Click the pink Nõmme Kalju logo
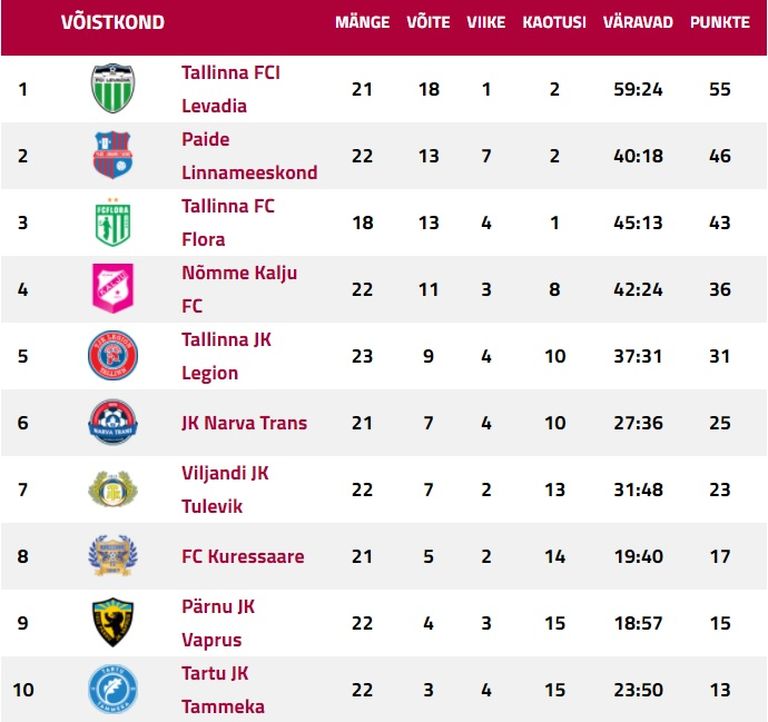The image size is (768, 722). (113, 289)
